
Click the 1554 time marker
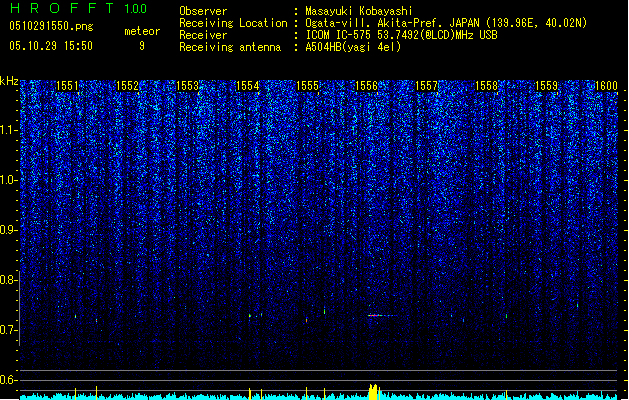[x=248, y=86]
